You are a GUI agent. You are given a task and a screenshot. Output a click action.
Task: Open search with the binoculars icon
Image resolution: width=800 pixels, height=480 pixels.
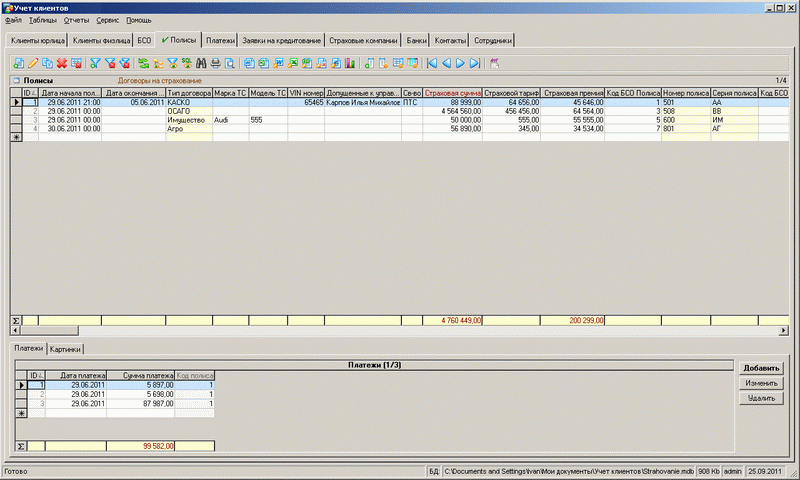pyautogui.click(x=201, y=63)
